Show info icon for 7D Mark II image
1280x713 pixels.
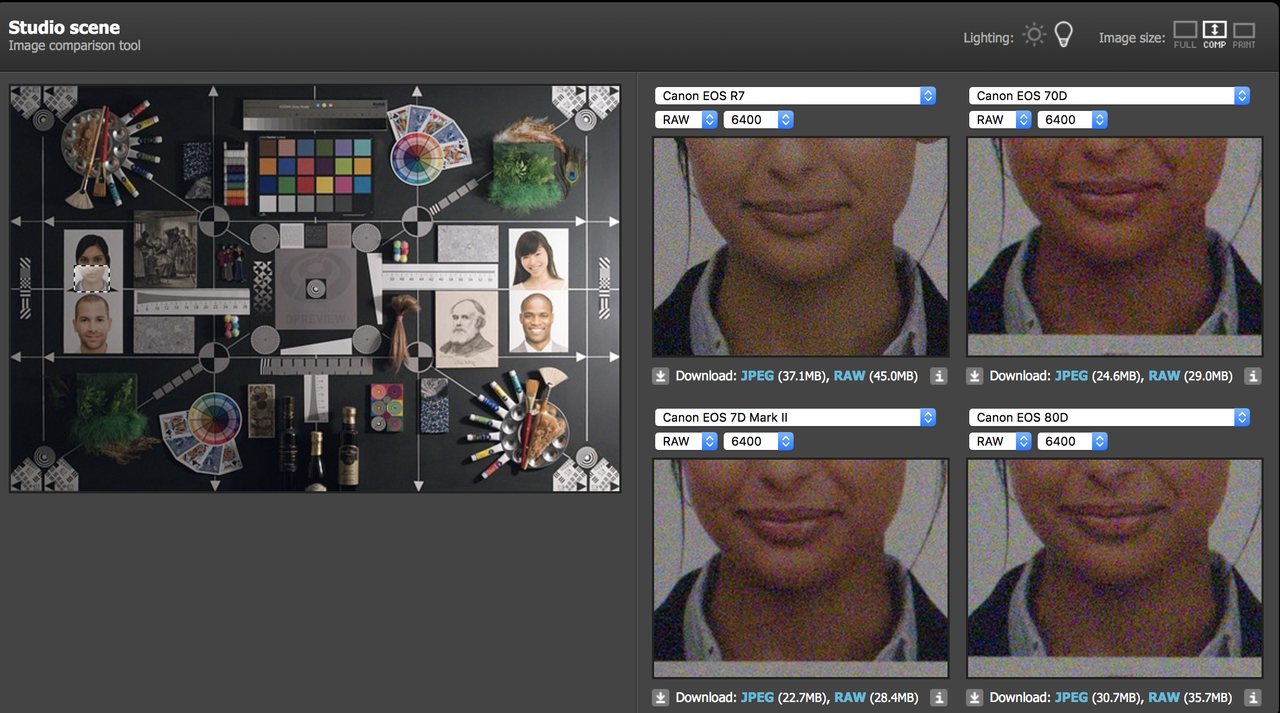tap(938, 697)
